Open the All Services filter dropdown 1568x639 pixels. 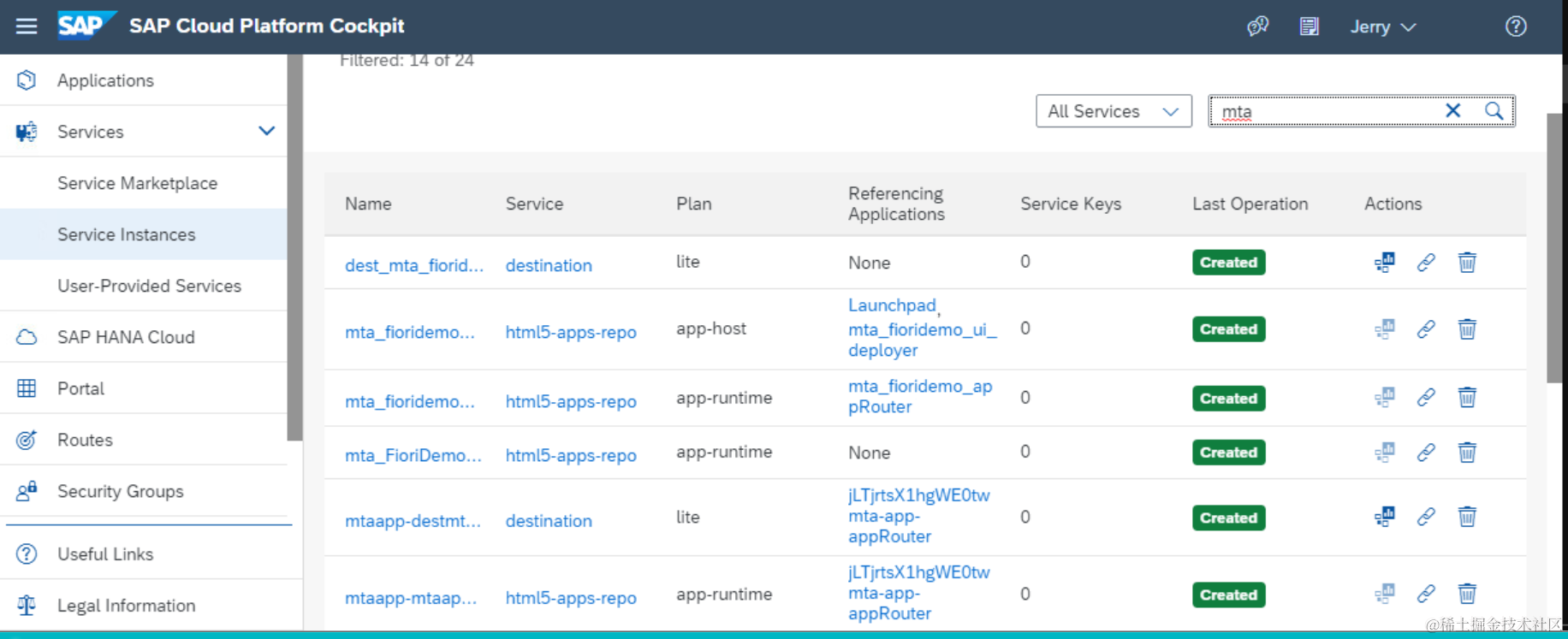[1113, 111]
